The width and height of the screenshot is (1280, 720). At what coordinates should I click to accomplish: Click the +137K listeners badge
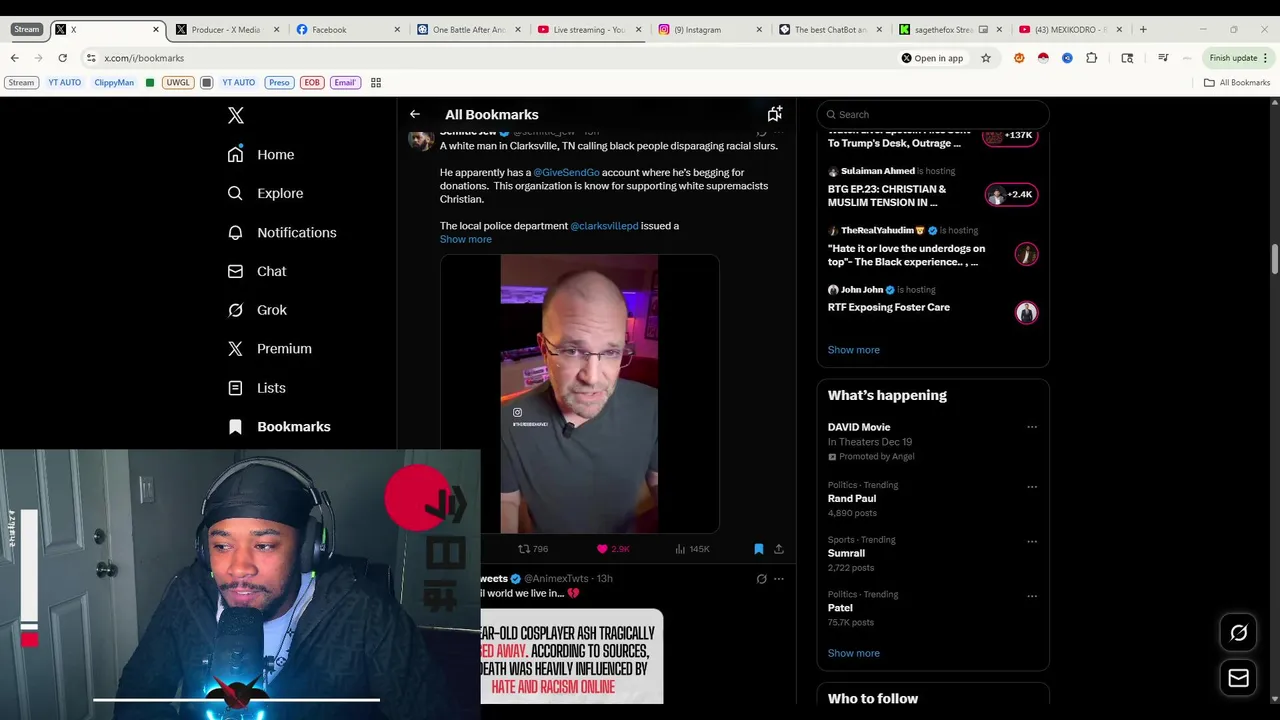[1011, 135]
